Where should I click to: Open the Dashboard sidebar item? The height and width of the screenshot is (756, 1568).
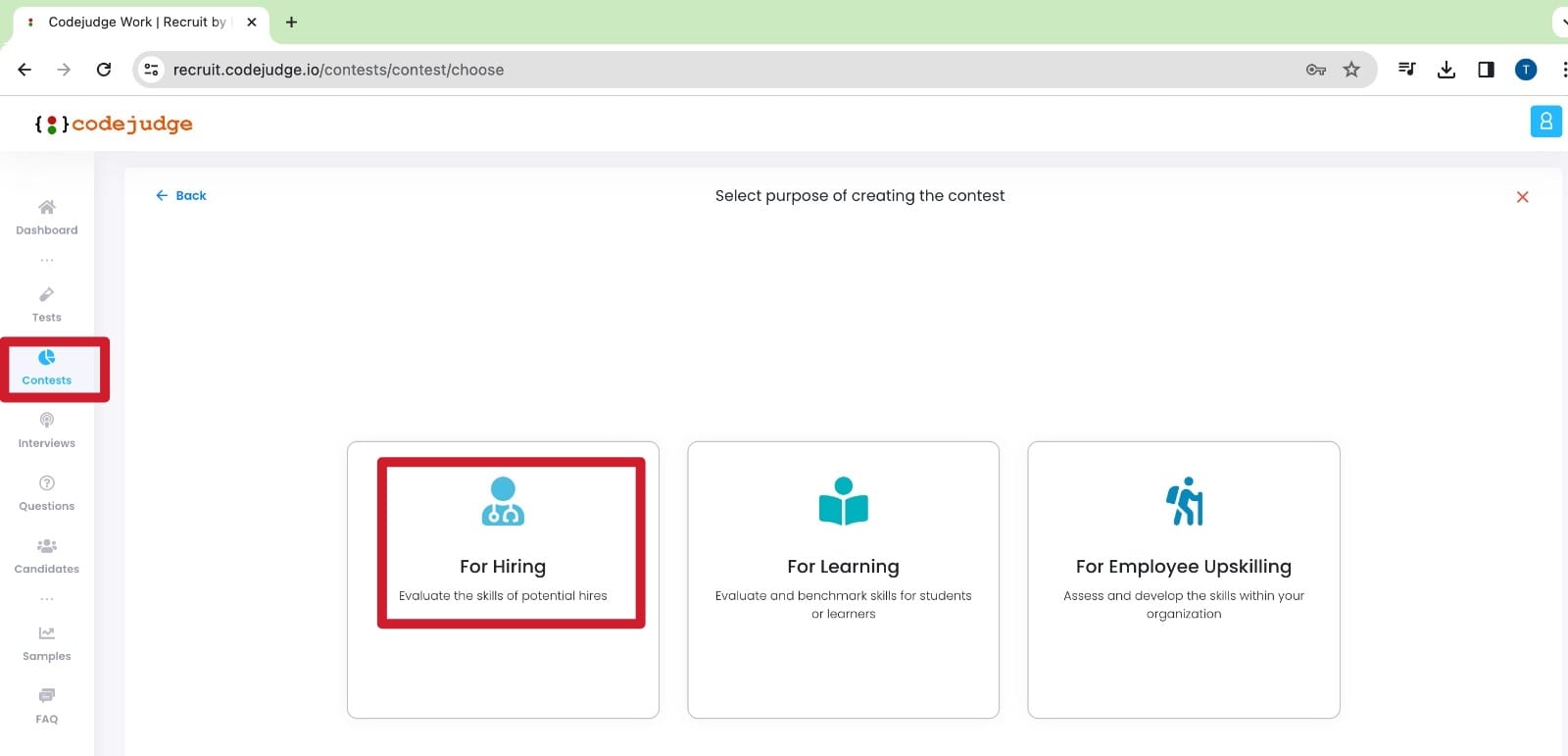click(x=46, y=218)
